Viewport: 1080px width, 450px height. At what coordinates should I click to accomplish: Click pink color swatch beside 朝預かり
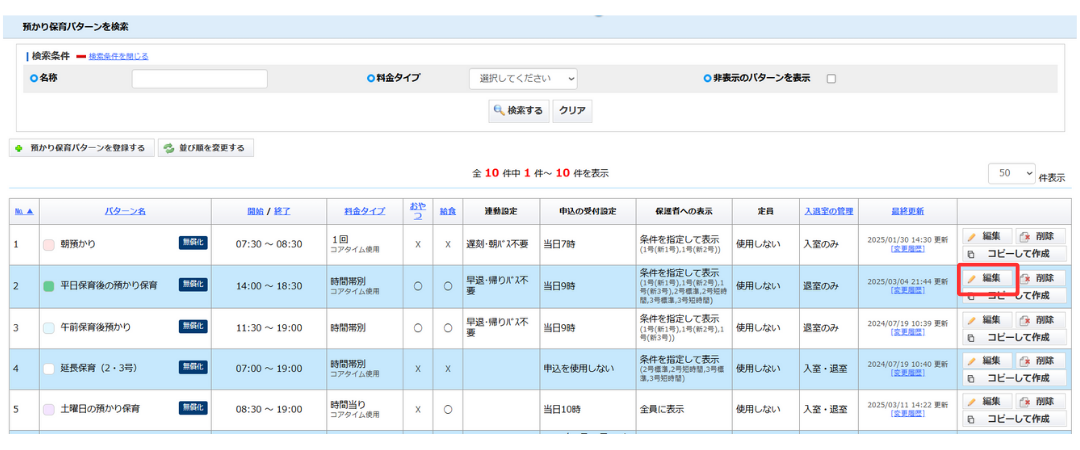(x=48, y=244)
